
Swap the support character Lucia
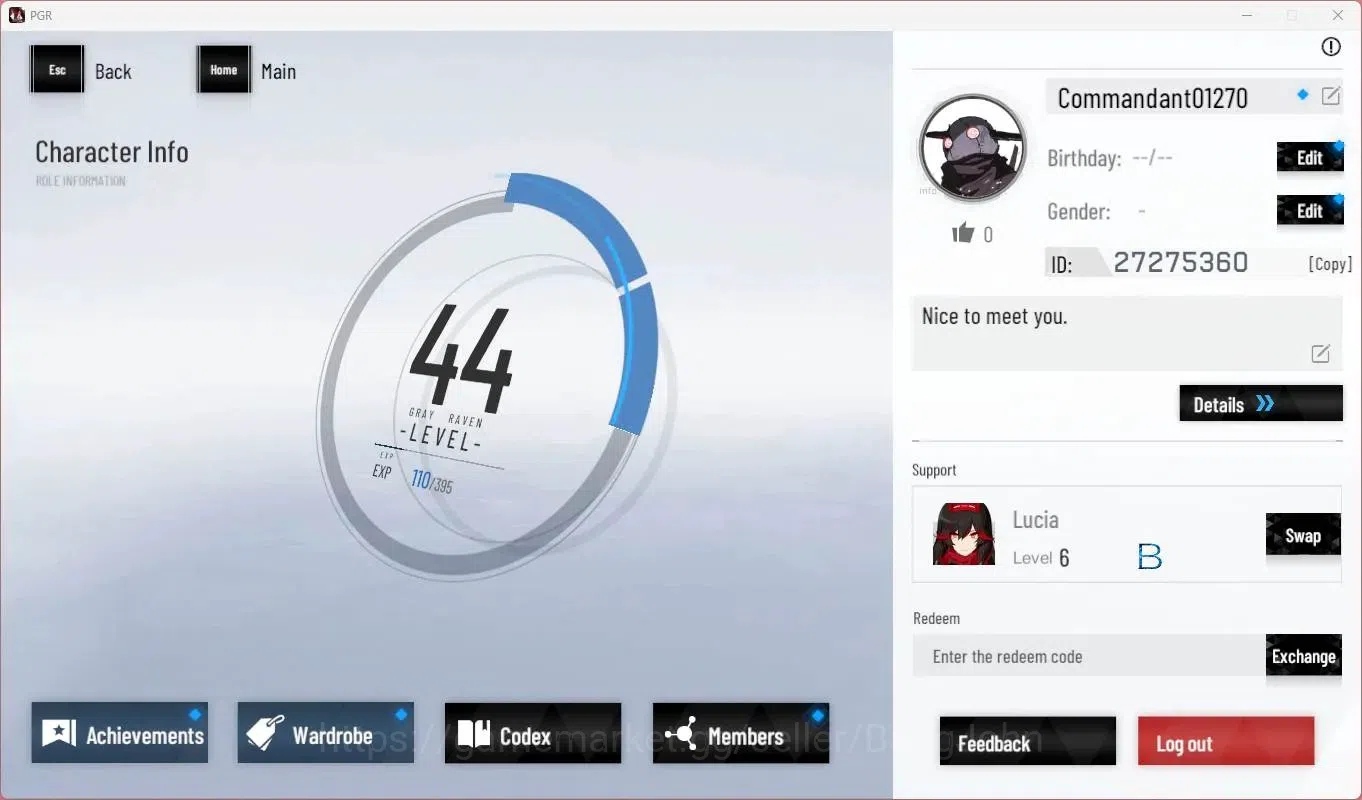[x=1303, y=535]
